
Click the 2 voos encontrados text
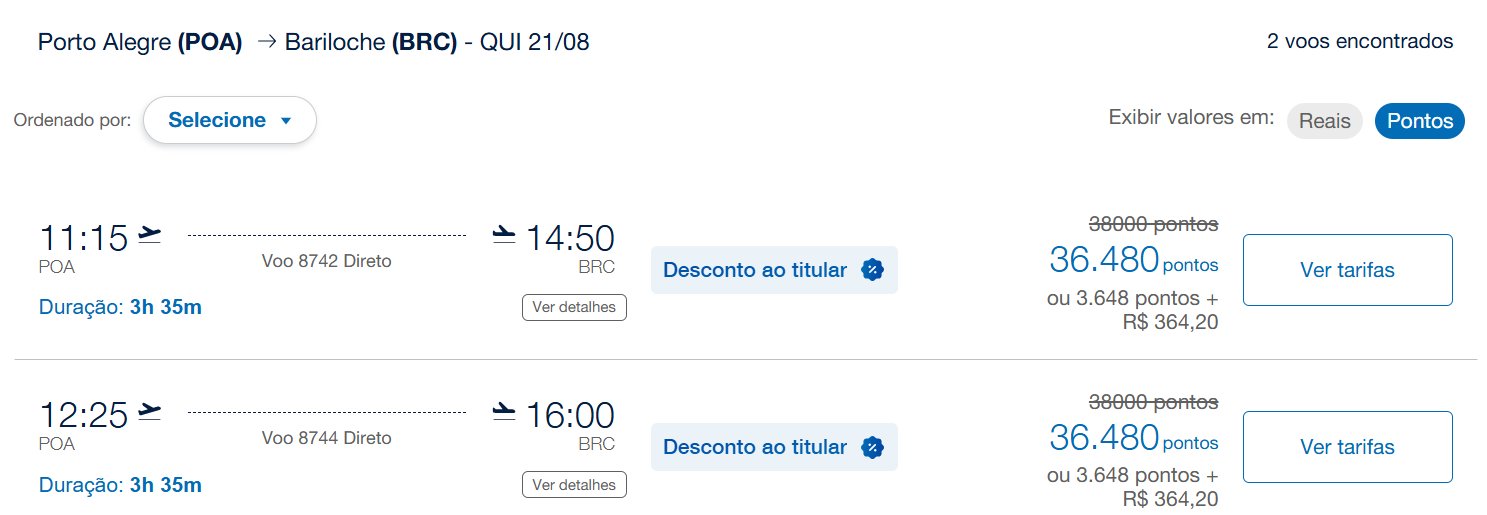(x=1360, y=42)
